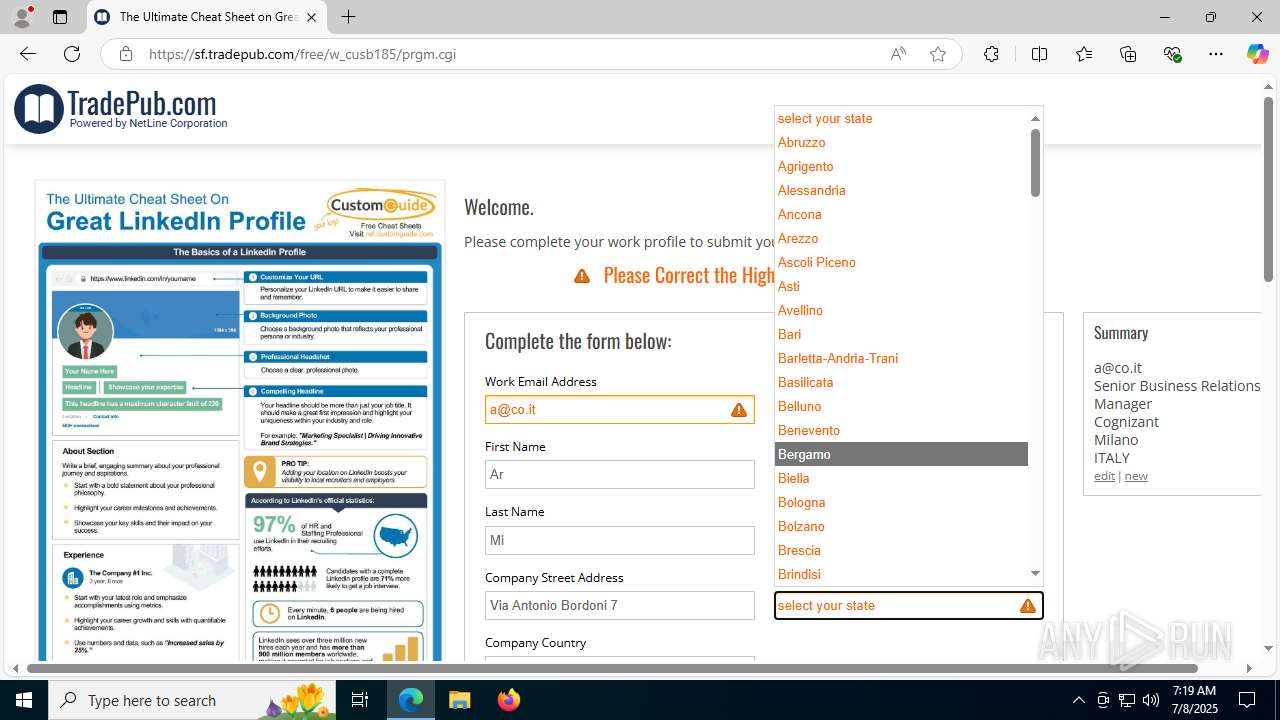Select Ascoli Piceno from the list
The image size is (1280, 720).
click(901, 262)
